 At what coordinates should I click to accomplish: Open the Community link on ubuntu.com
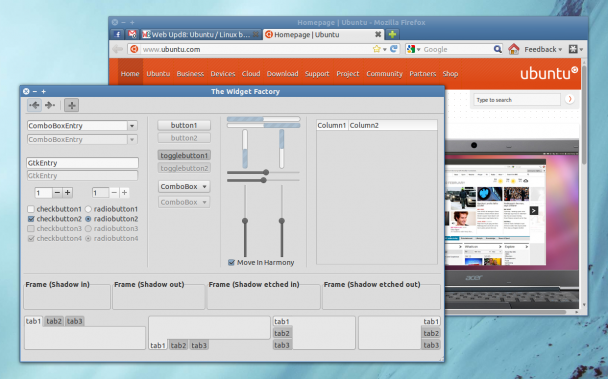pos(384,74)
